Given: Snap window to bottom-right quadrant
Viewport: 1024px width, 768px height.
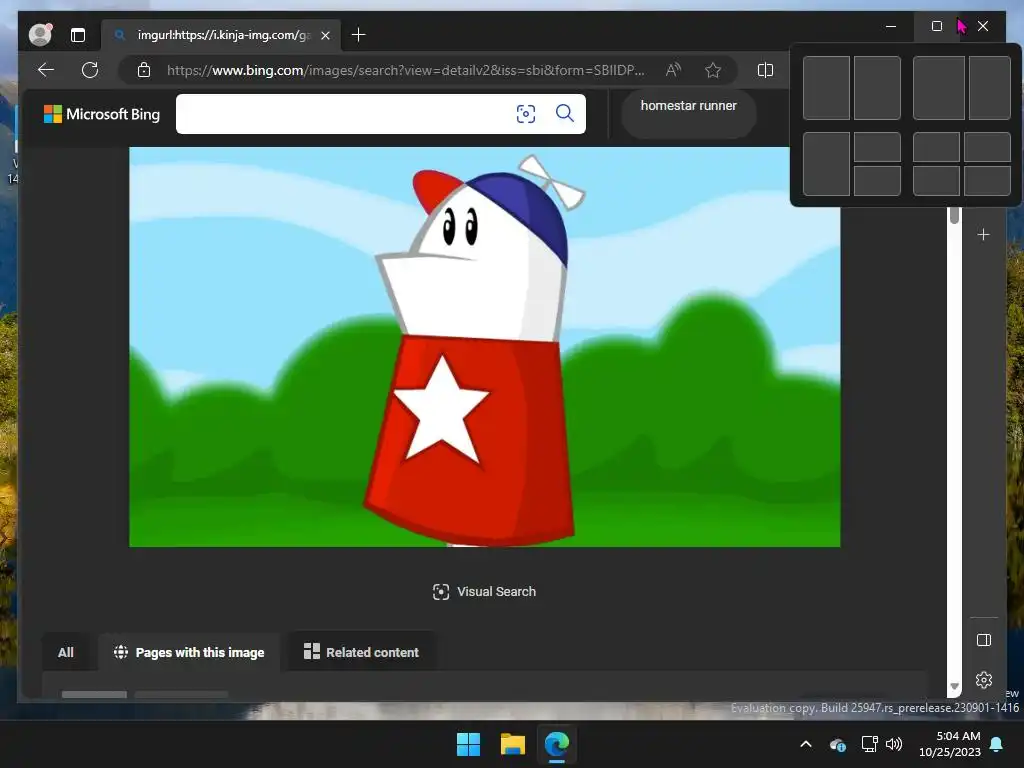Looking at the screenshot, I should click(987, 181).
